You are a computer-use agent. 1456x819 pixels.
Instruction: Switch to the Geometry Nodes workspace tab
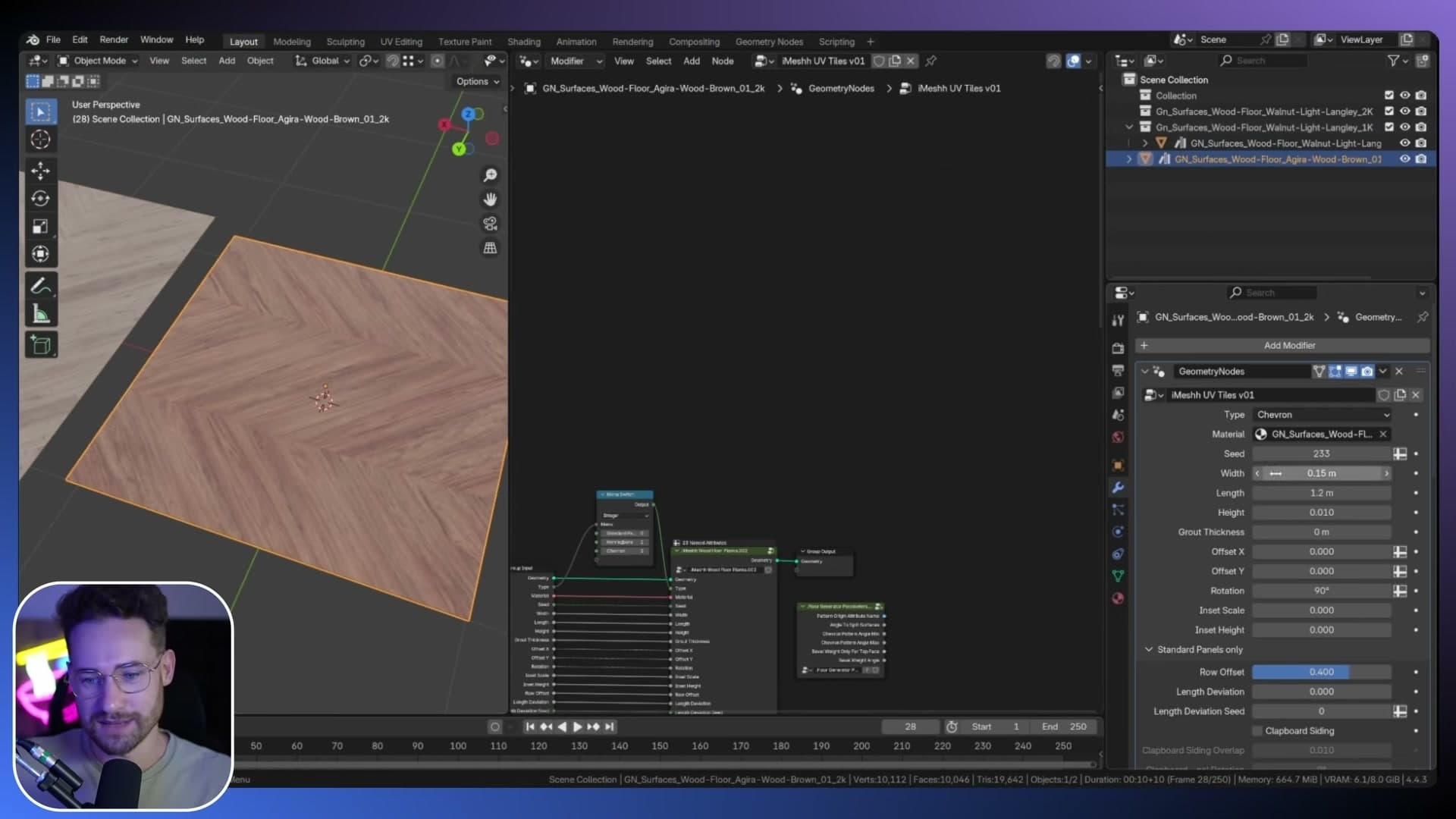click(x=769, y=42)
